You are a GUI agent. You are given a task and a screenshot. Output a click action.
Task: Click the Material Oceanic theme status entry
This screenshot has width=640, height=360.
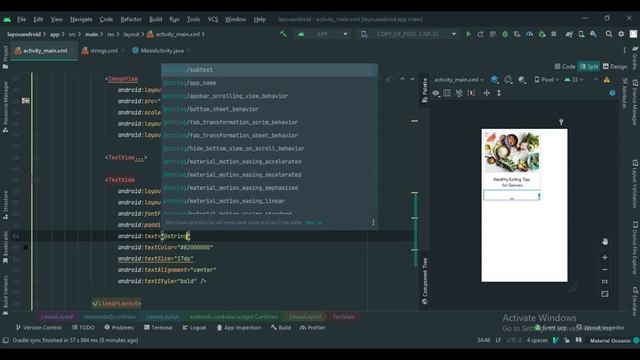[x=610, y=340]
